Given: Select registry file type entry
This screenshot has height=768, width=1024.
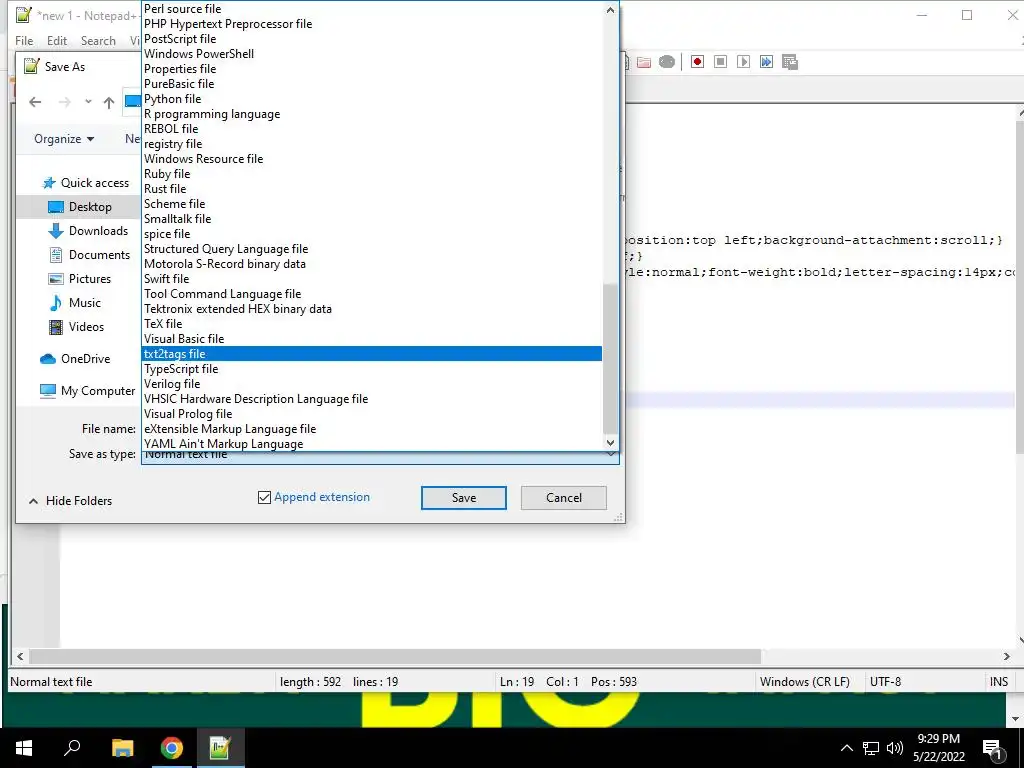Looking at the screenshot, I should 372,144.
